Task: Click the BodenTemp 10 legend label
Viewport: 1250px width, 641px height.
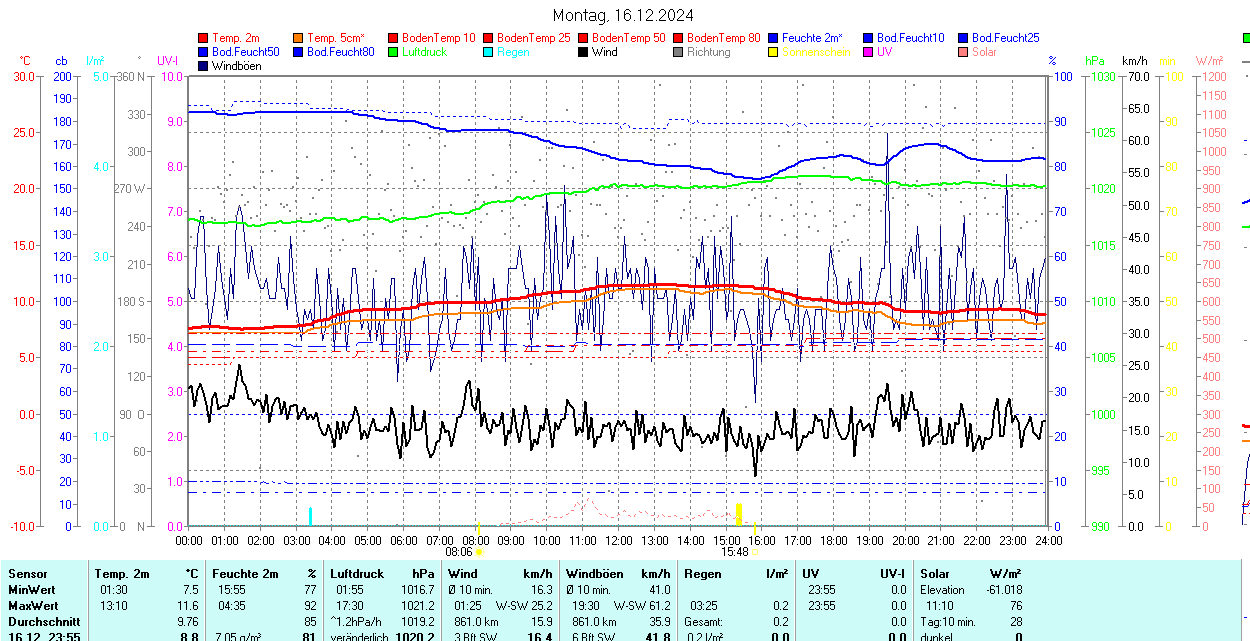Action: (x=439, y=38)
